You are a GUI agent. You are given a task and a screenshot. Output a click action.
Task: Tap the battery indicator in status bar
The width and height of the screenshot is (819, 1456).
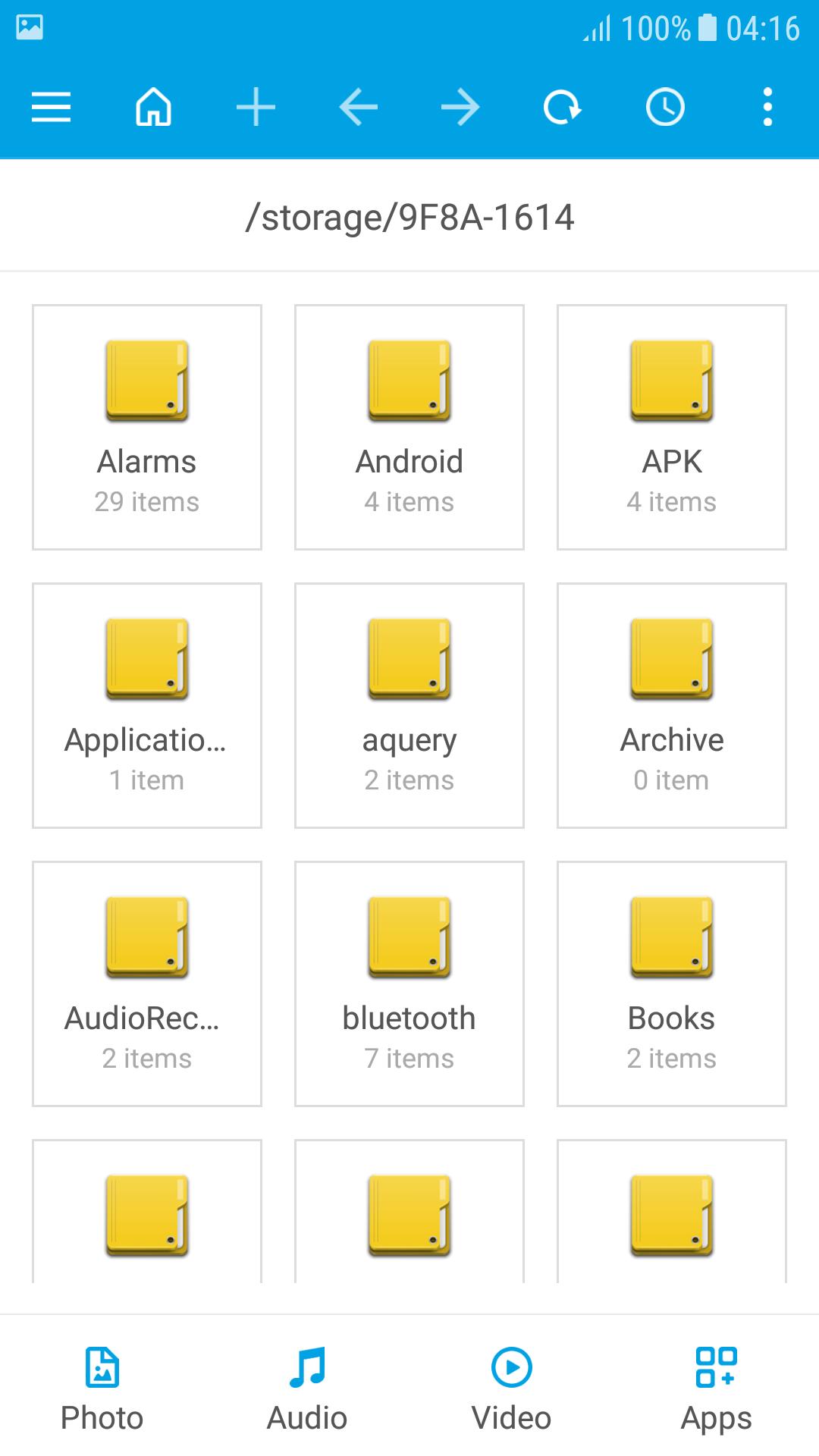707,27
